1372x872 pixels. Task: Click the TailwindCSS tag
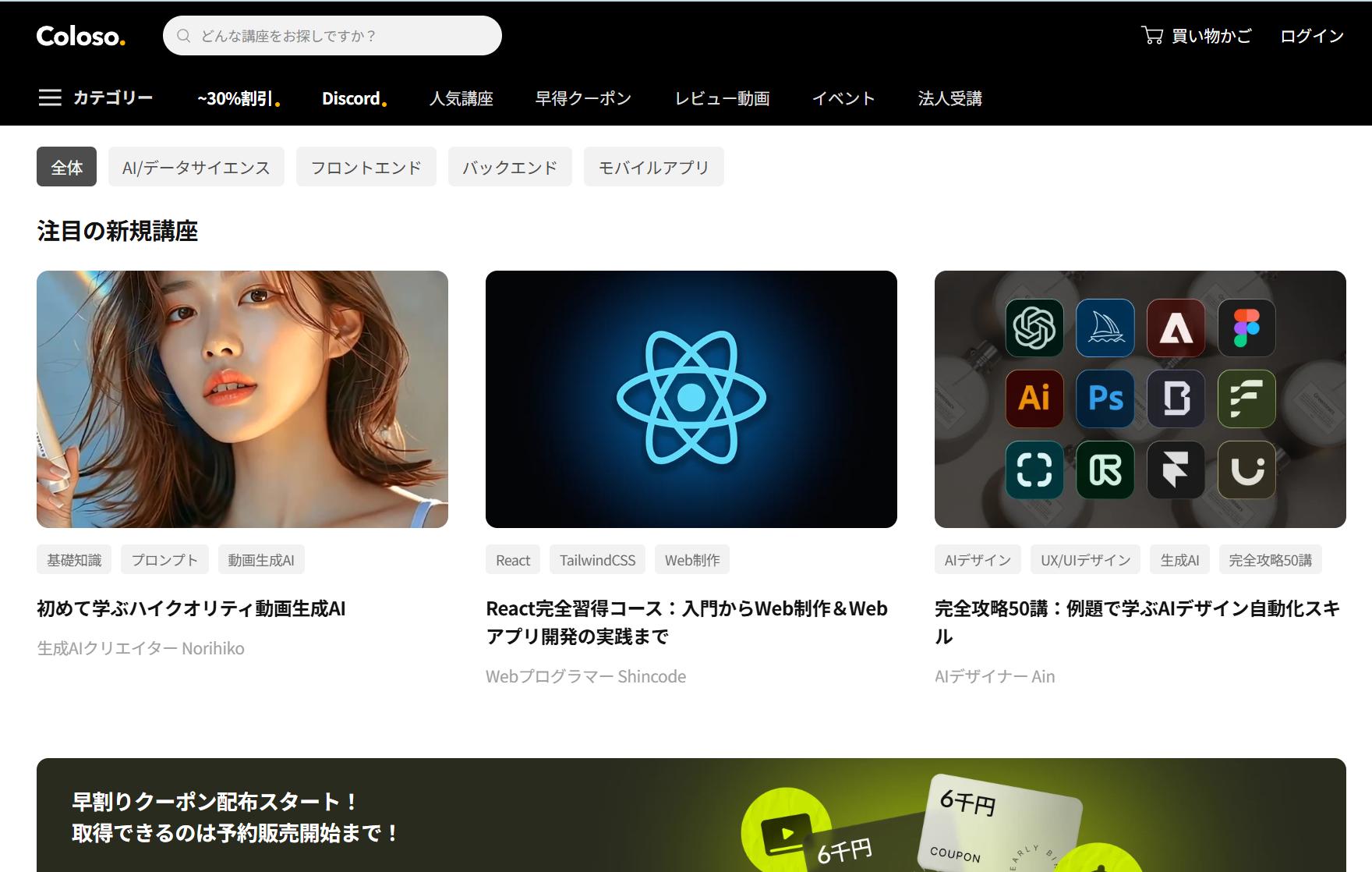(597, 560)
